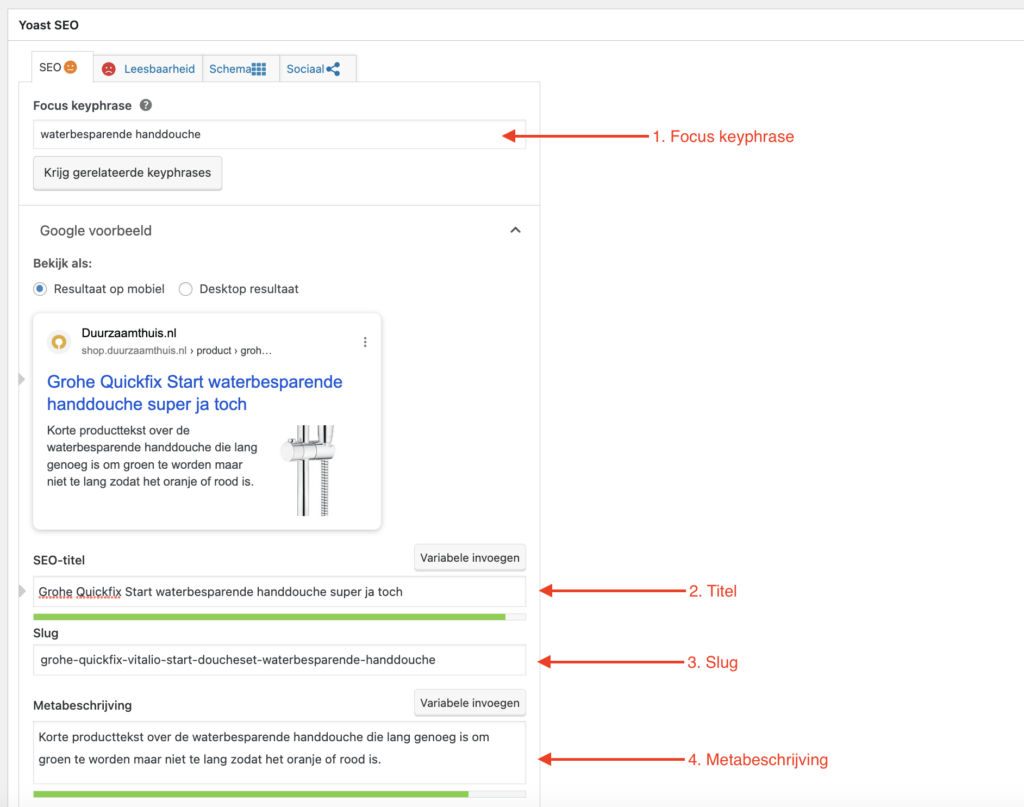The image size is (1024, 807).
Task: Click Variabele invoegen next to SEO-titel
Action: (x=470, y=558)
